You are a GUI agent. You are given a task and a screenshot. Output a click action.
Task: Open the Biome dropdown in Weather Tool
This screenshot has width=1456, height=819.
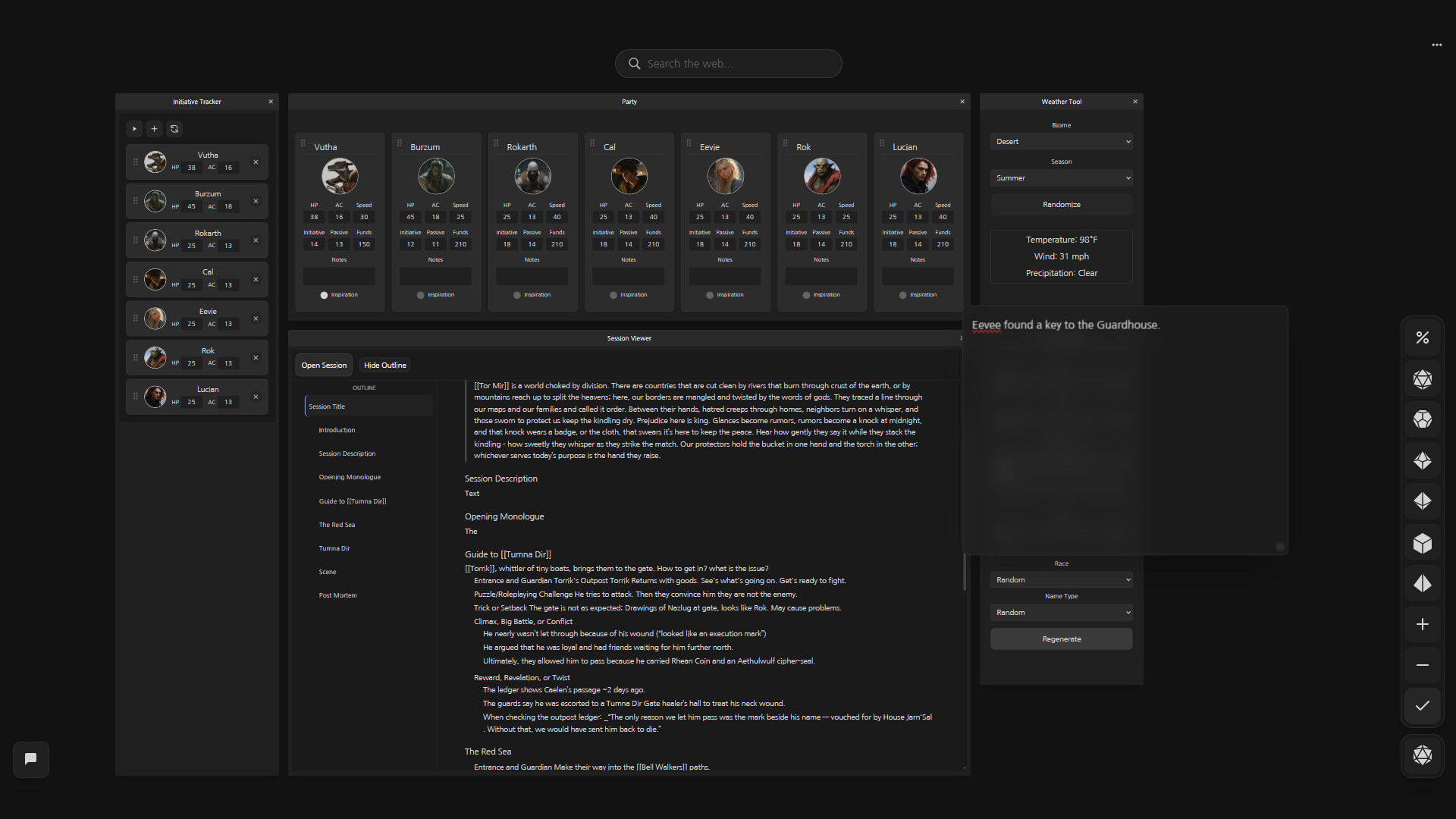tap(1061, 141)
